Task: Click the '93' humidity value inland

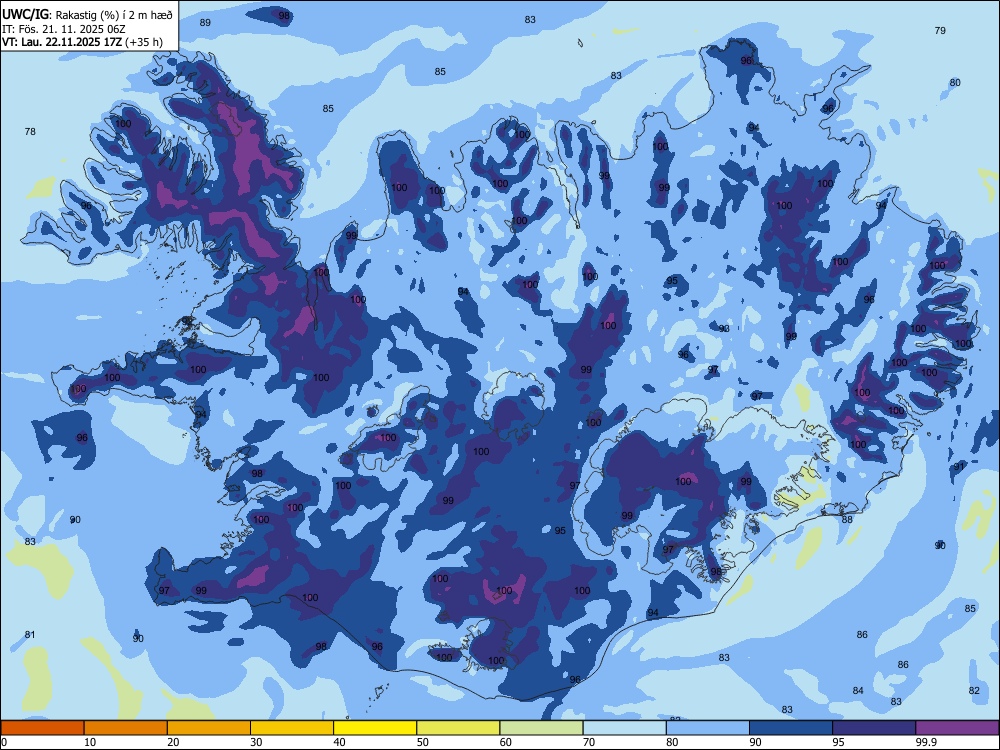Action: [724, 328]
